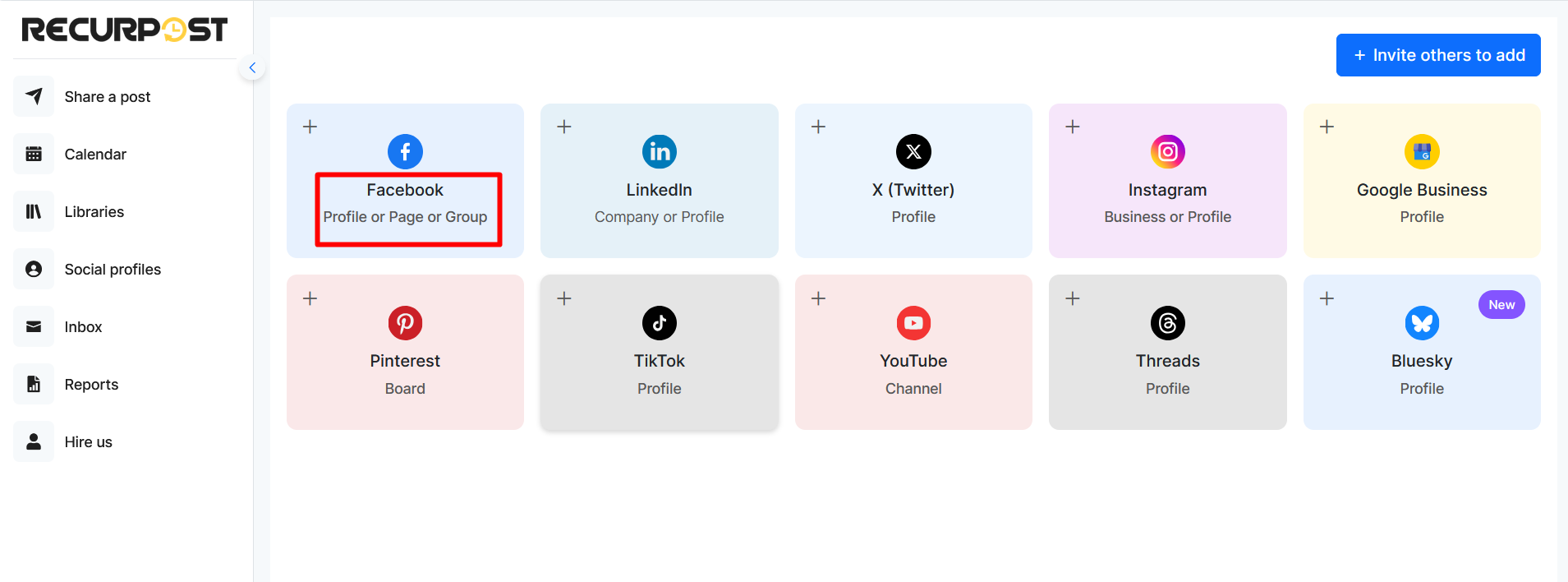Click the plus sign on LinkedIn card
Image resolution: width=1568 pixels, height=582 pixels.
coord(564,127)
